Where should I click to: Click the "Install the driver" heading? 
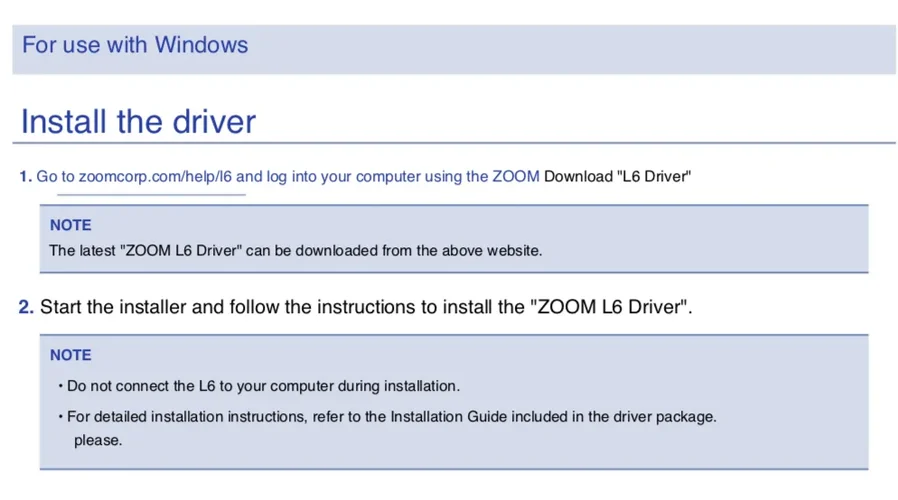pyautogui.click(x=138, y=122)
